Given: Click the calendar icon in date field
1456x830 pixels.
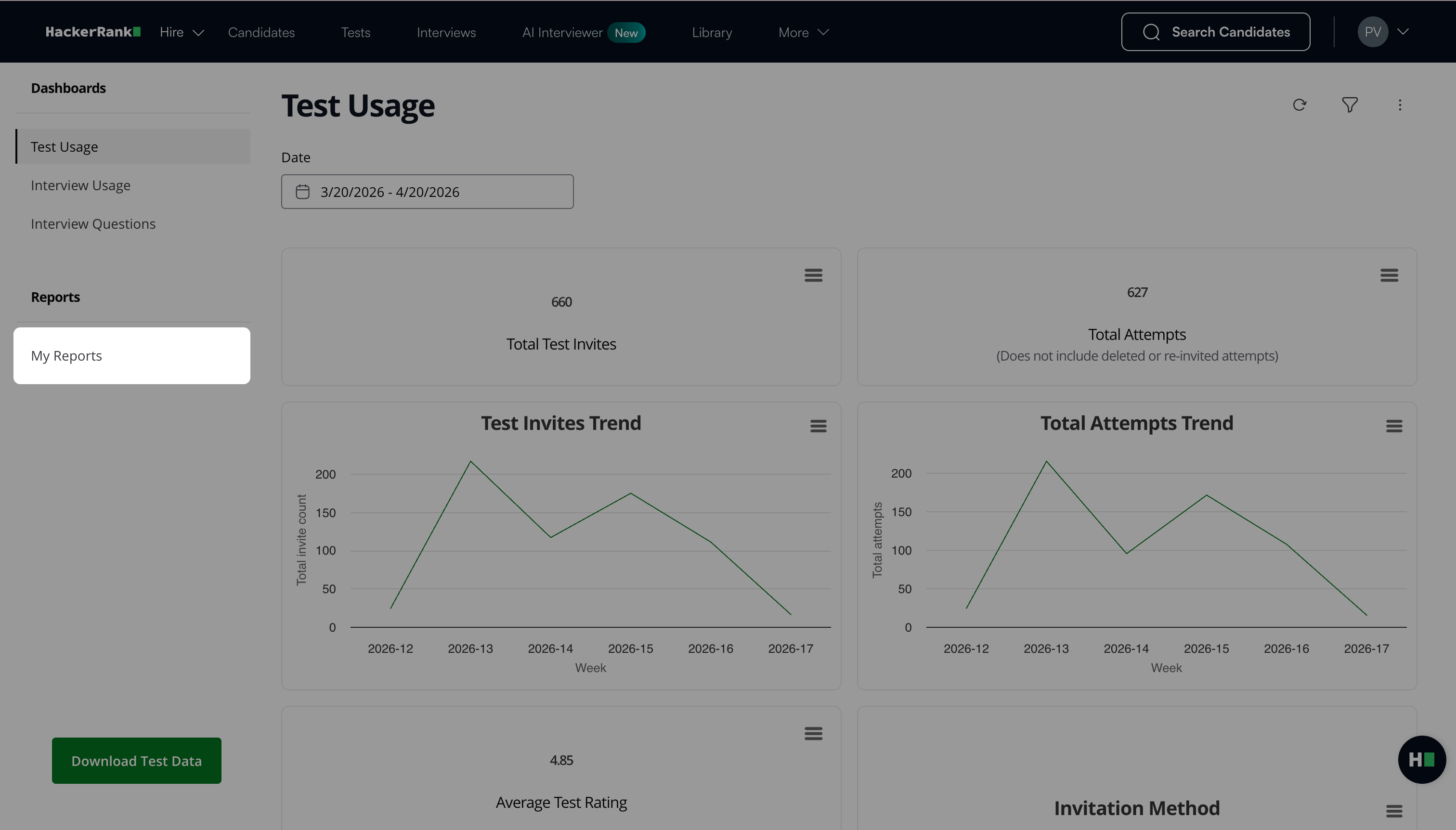Looking at the screenshot, I should pyautogui.click(x=303, y=192).
